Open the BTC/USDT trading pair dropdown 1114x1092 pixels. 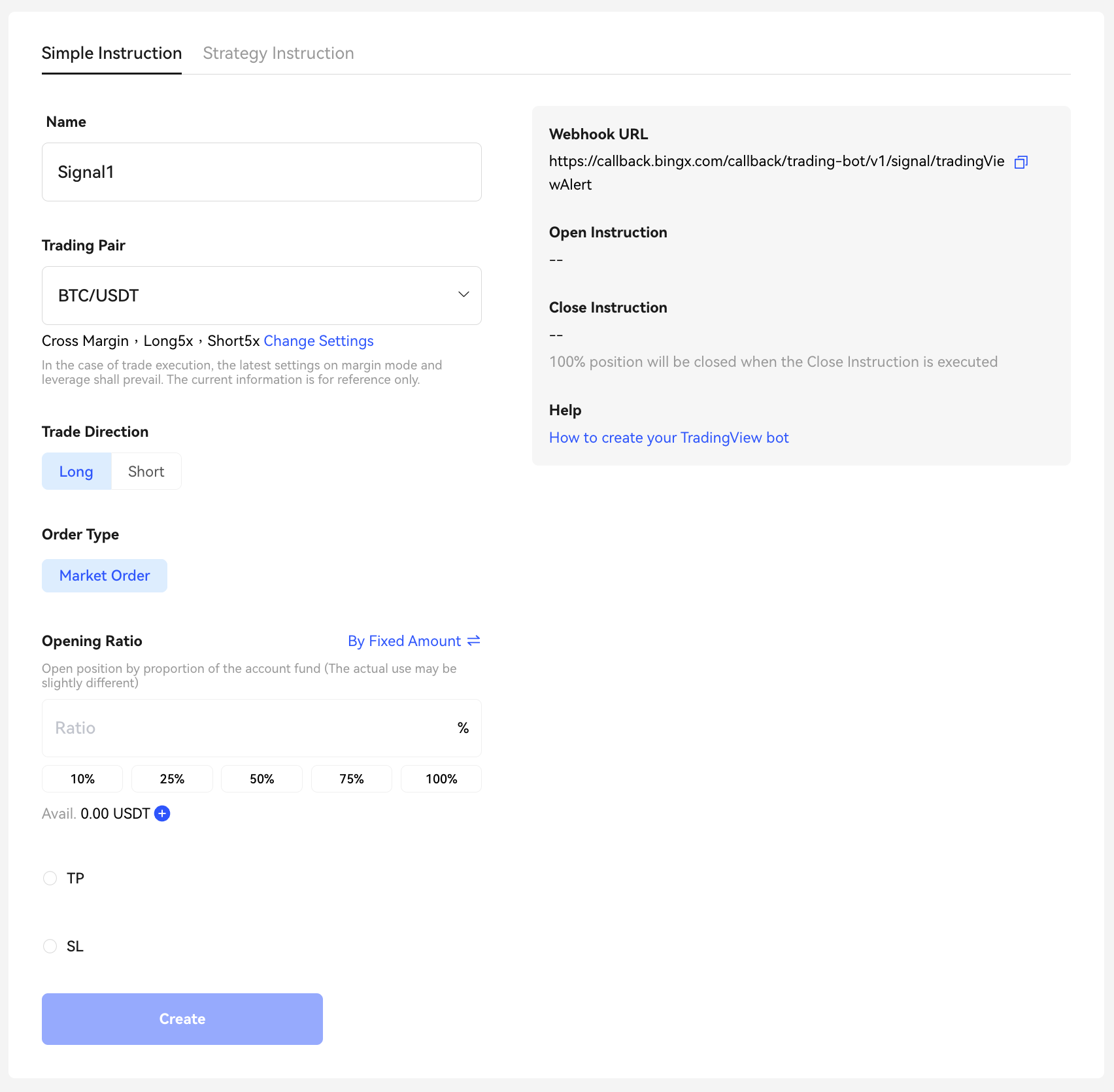coord(262,296)
